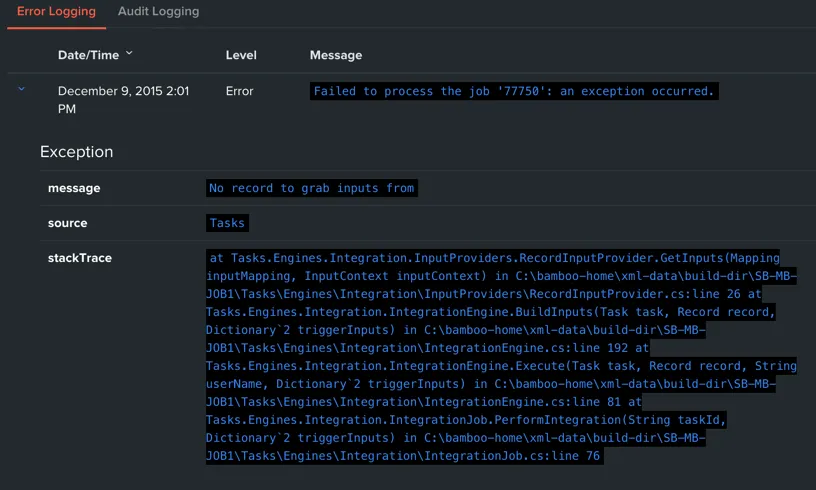
Task: Click the message field label
Action: click(x=74, y=188)
